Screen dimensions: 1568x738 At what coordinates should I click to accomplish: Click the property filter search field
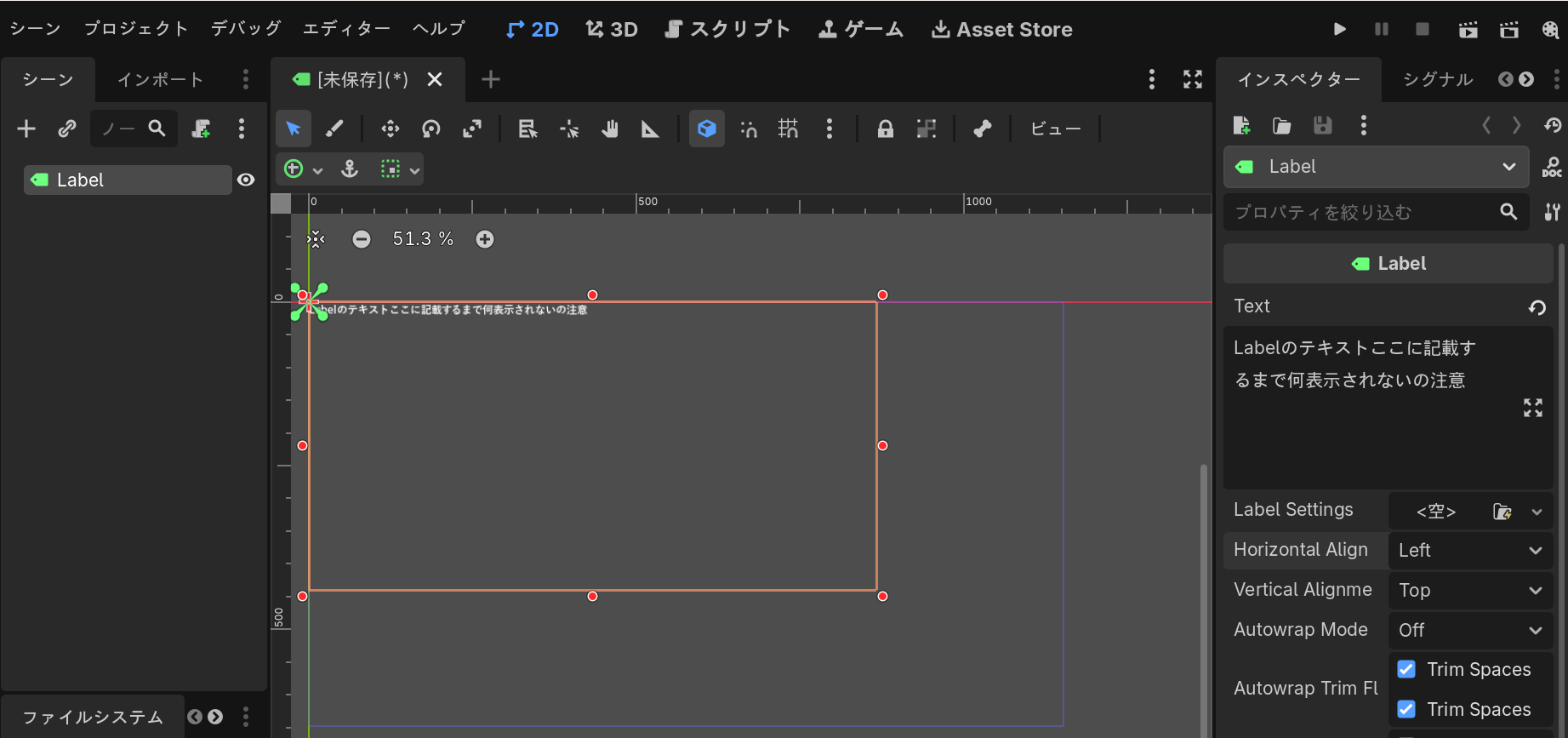pyautogui.click(x=1376, y=212)
